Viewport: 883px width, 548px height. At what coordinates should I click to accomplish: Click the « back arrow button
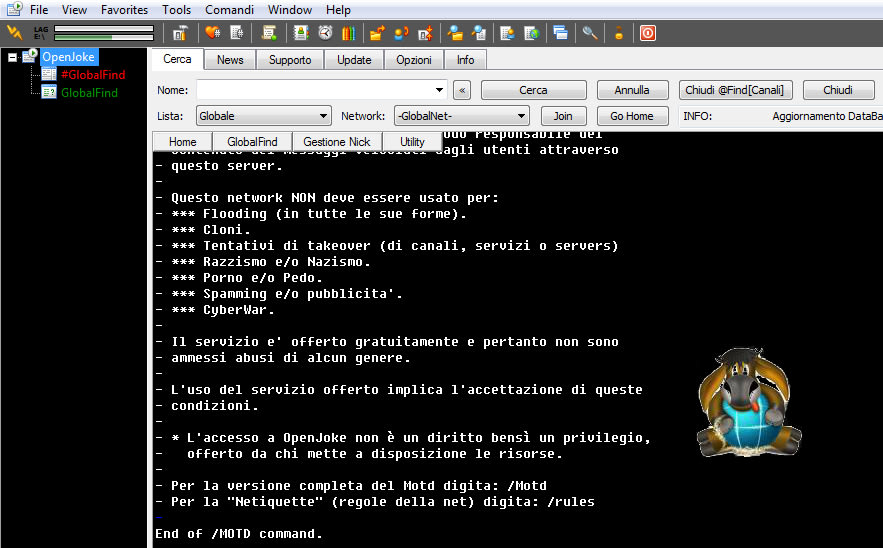[x=462, y=90]
